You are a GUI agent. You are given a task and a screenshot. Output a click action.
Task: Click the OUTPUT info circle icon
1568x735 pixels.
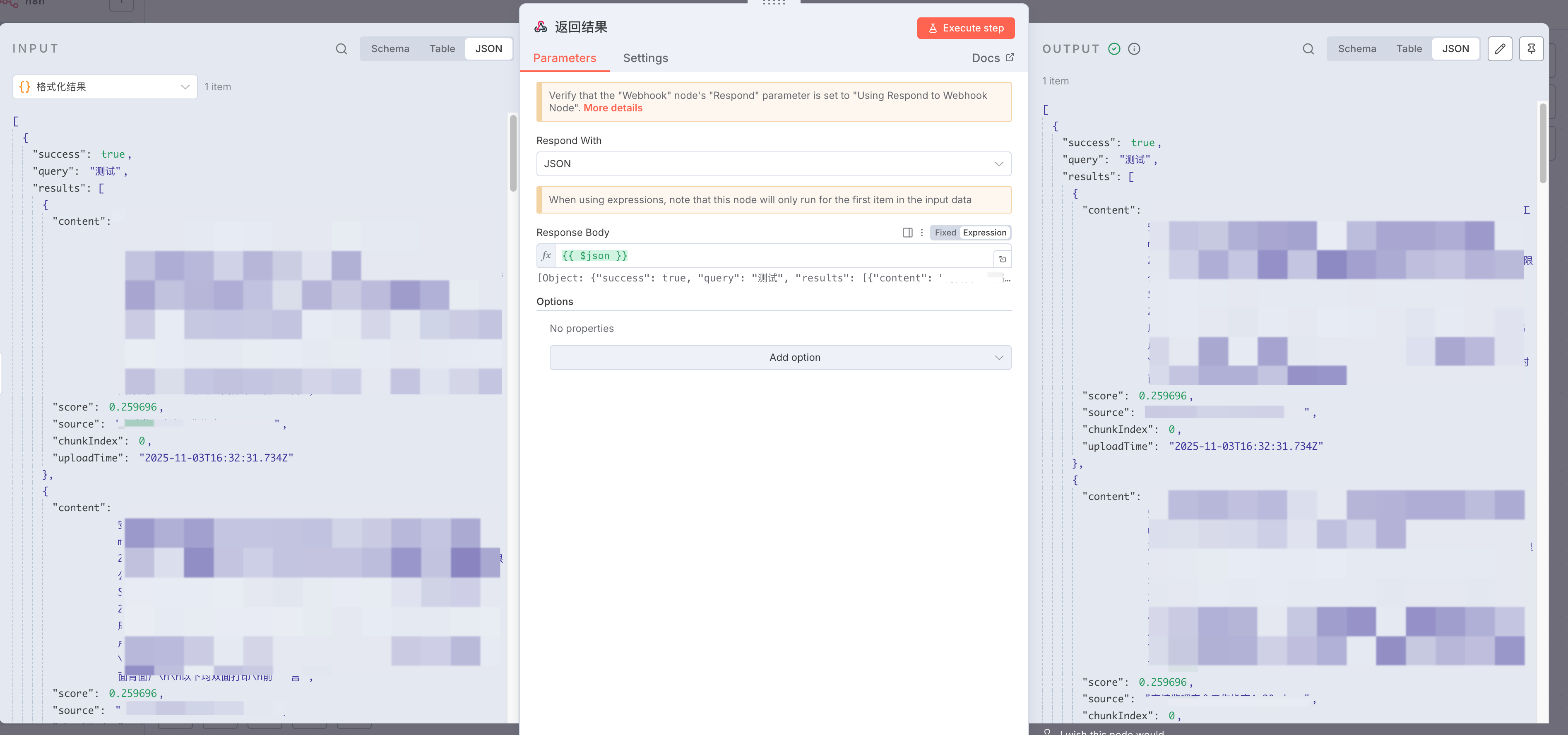pyautogui.click(x=1134, y=49)
